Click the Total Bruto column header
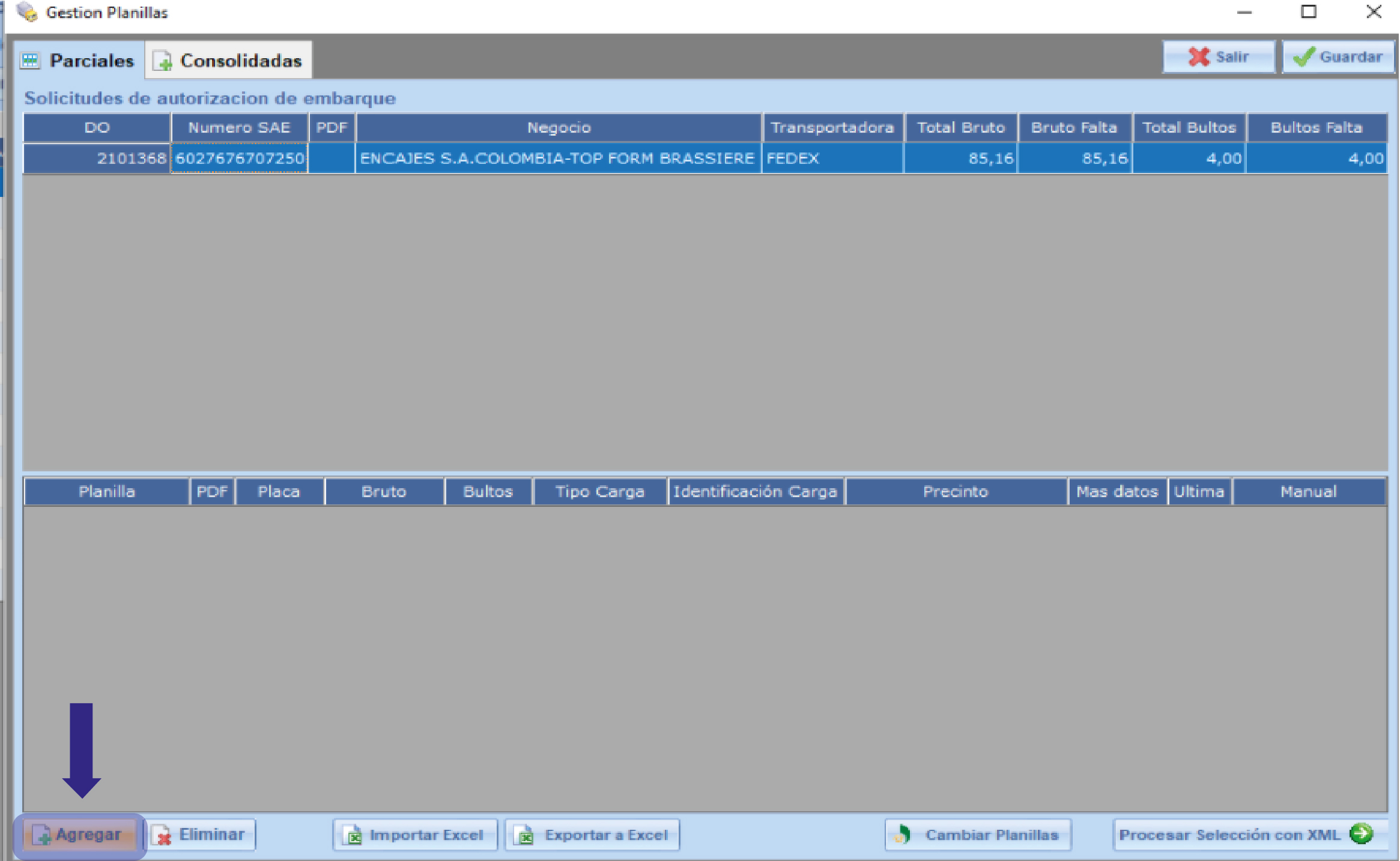The image size is (1400, 861). (x=960, y=128)
